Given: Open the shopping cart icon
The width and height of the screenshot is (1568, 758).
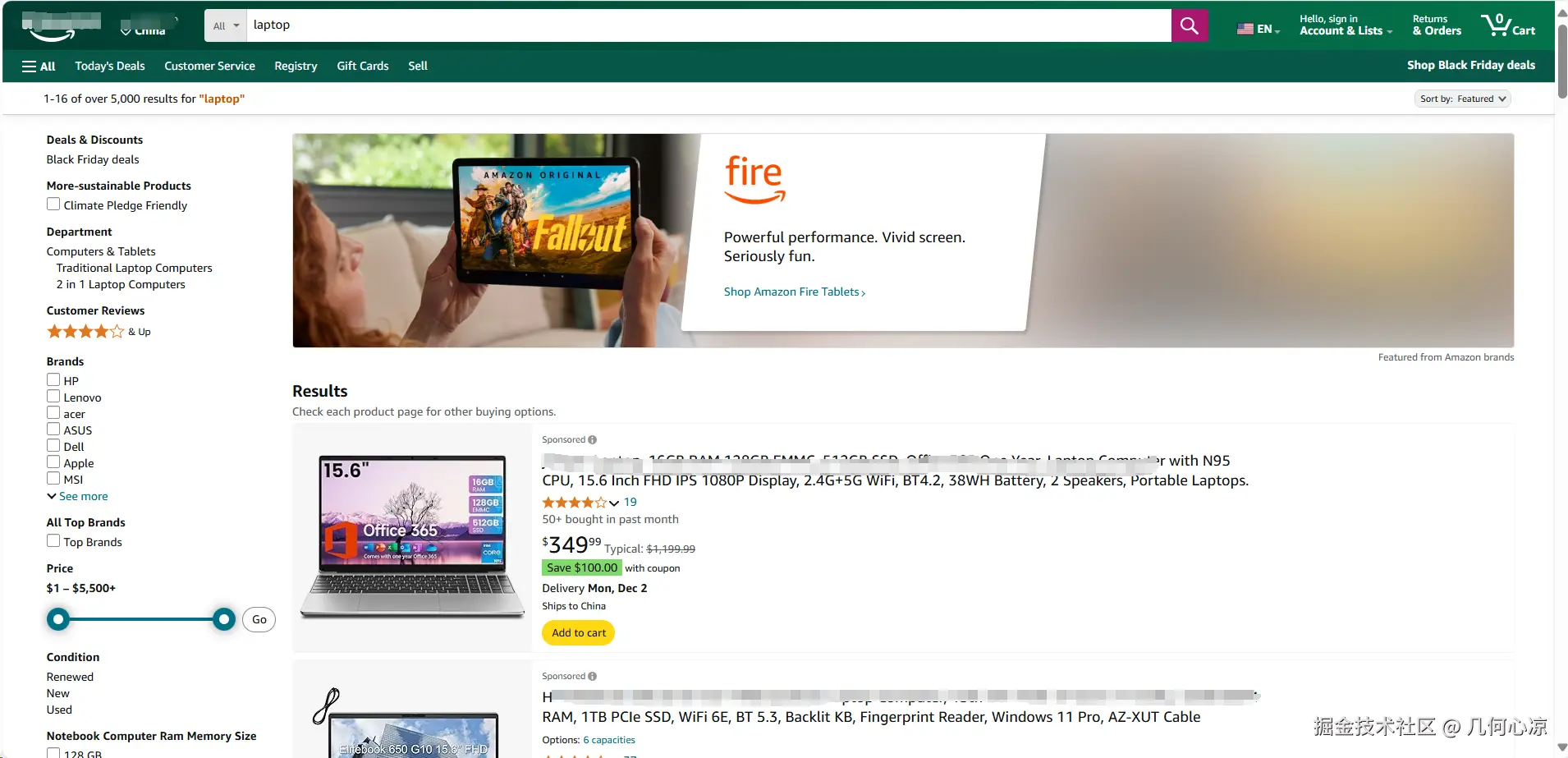Looking at the screenshot, I should click(x=1507, y=25).
